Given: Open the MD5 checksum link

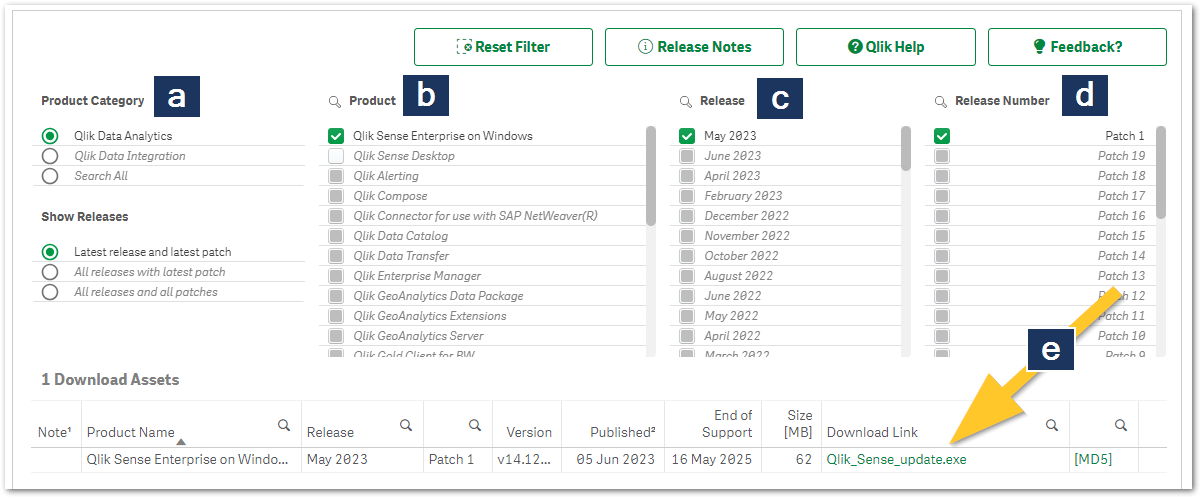Looking at the screenshot, I should (x=1093, y=459).
